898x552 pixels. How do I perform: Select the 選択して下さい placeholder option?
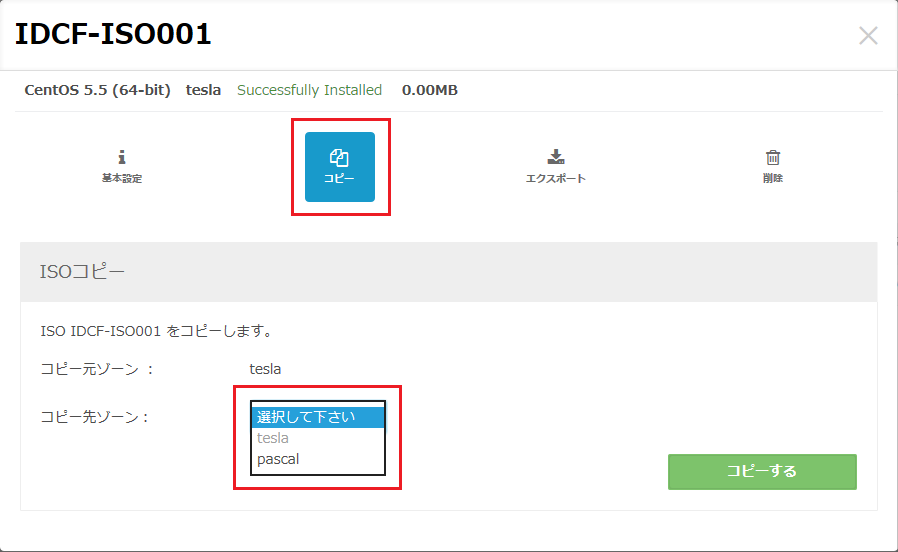coord(305,417)
